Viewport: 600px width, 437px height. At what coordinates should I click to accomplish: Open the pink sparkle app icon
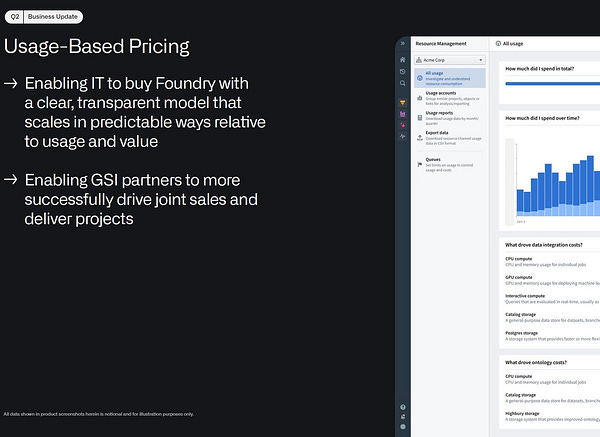click(403, 125)
